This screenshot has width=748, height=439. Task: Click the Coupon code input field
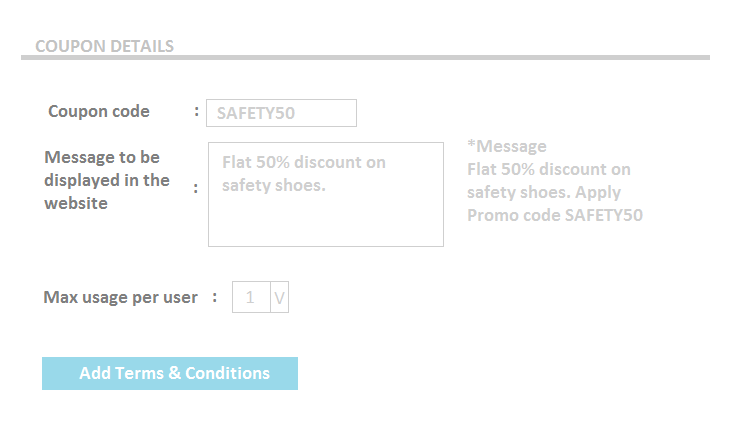click(280, 113)
